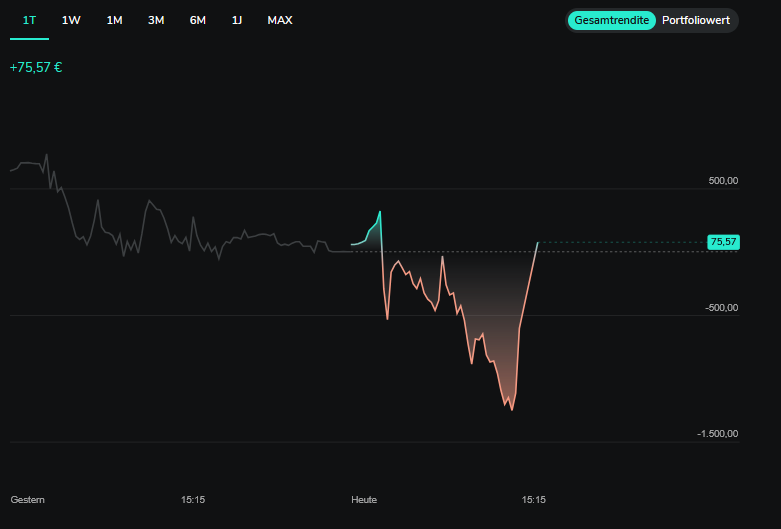This screenshot has height=529, width=781.
Task: Select the 1T time range tab
Action: coord(29,20)
